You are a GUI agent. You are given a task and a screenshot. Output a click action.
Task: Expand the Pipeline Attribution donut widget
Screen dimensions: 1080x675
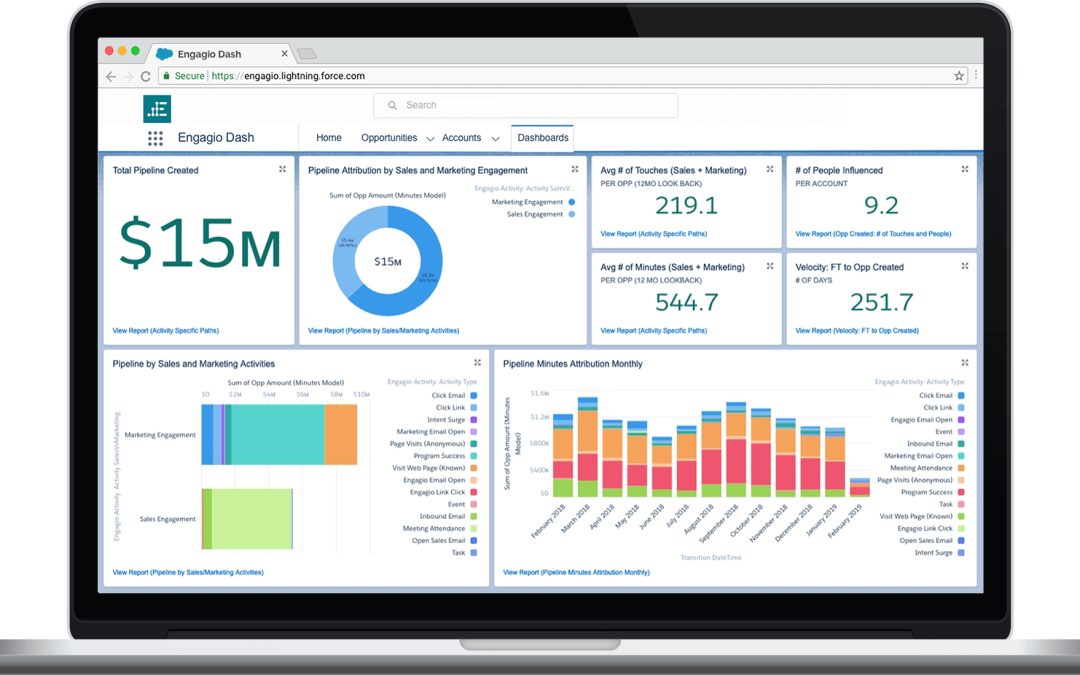(x=575, y=169)
